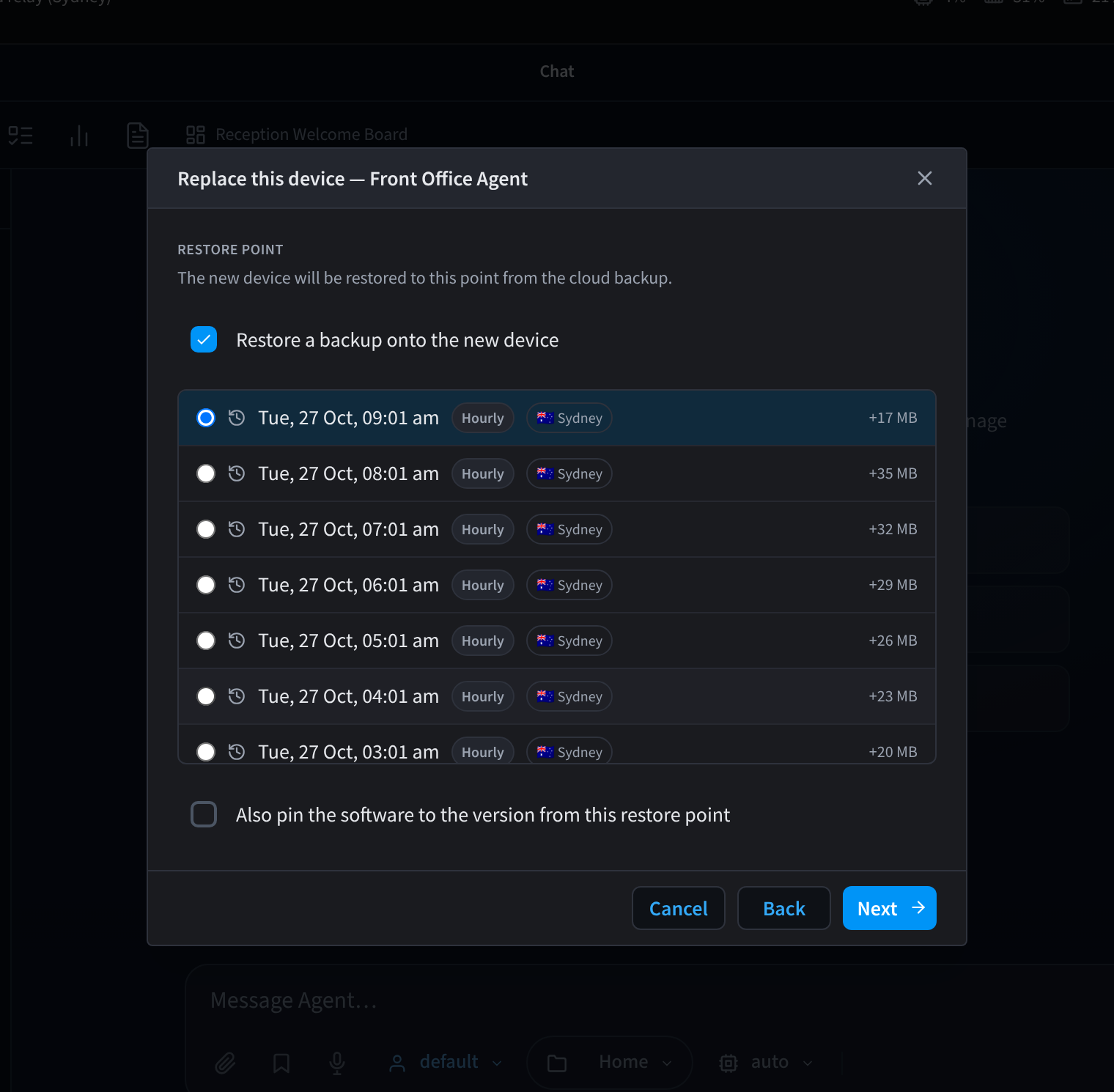The width and height of the screenshot is (1114, 1092).
Task: Select the 03:01 am restore point radio
Action: [206, 752]
